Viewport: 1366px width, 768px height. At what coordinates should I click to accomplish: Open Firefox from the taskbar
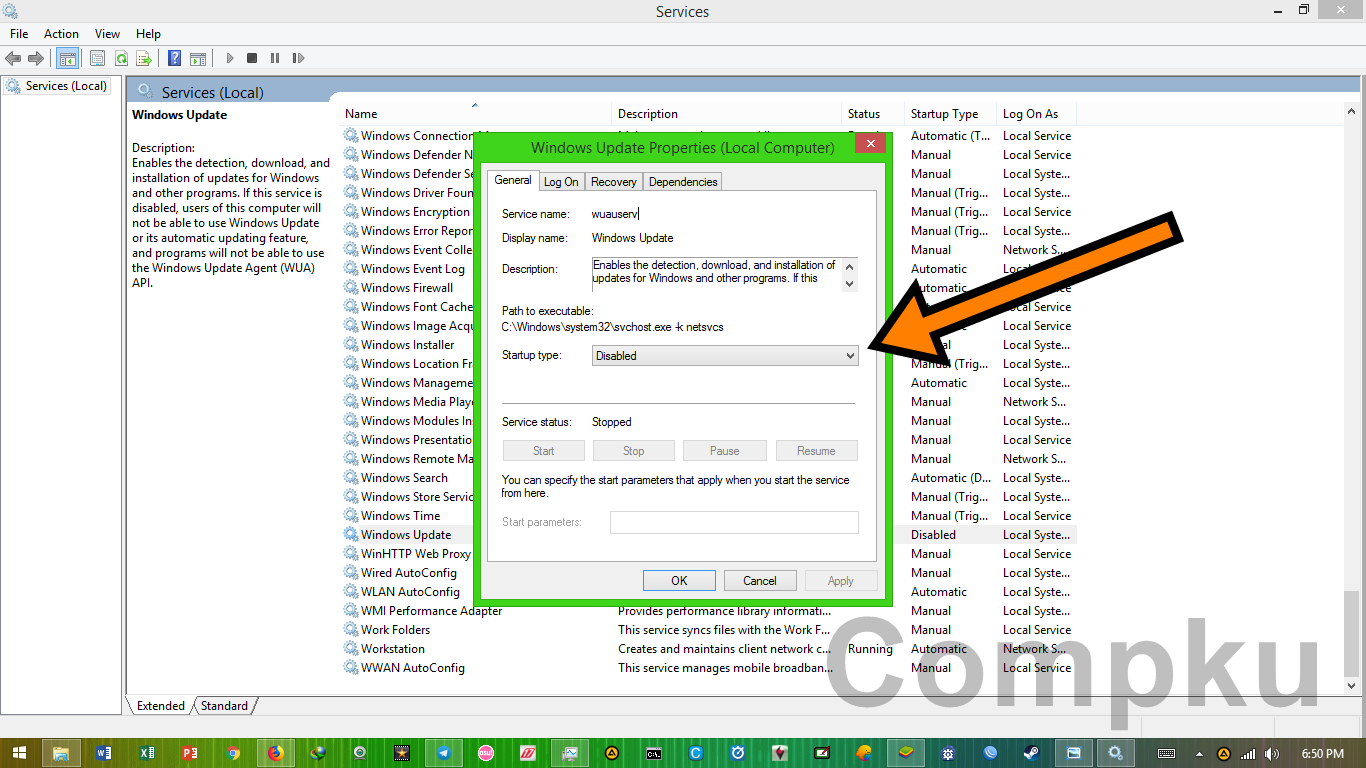tap(276, 753)
